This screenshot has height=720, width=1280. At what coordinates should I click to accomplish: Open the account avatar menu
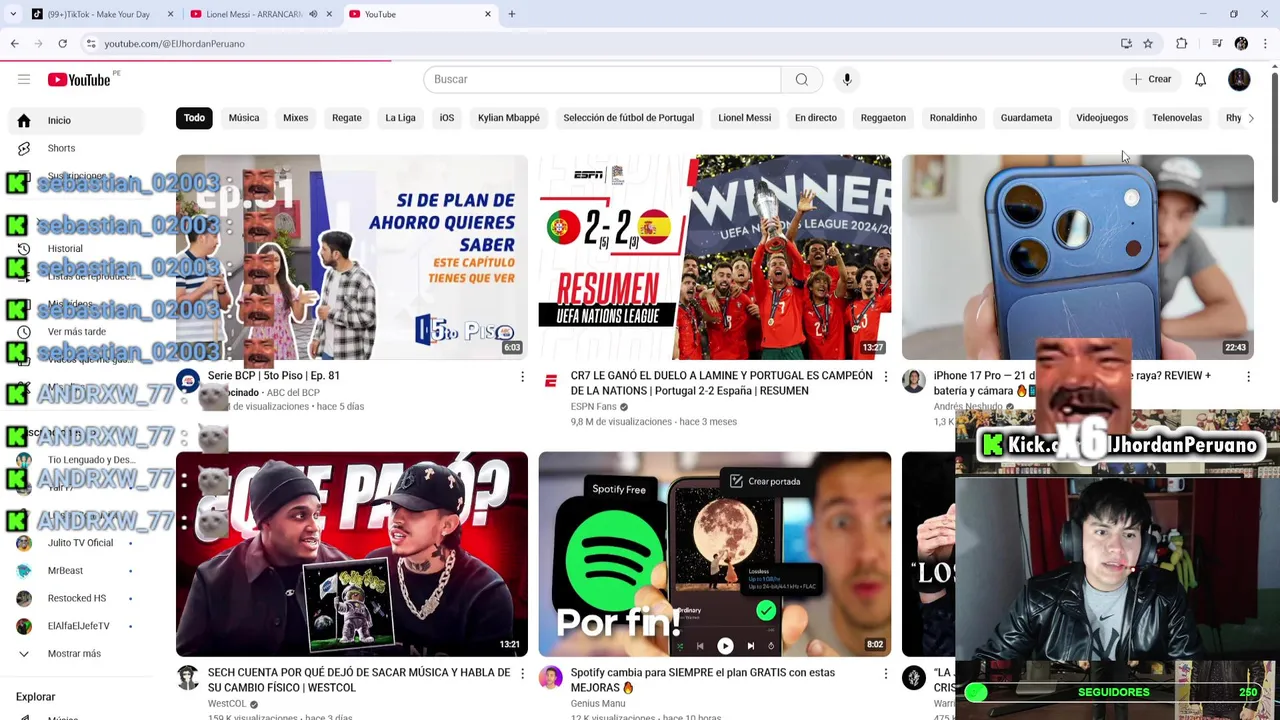1239,79
